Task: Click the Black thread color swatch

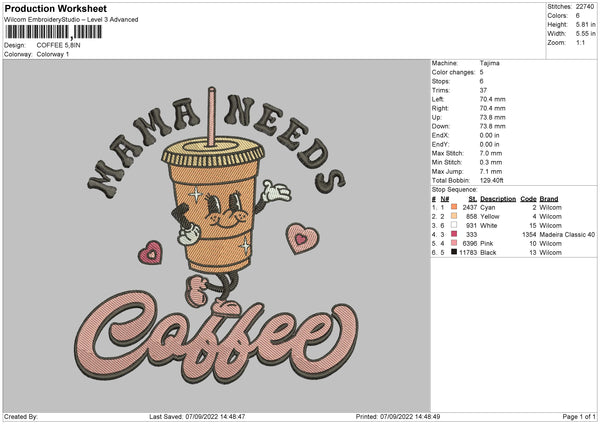Action: coord(454,252)
